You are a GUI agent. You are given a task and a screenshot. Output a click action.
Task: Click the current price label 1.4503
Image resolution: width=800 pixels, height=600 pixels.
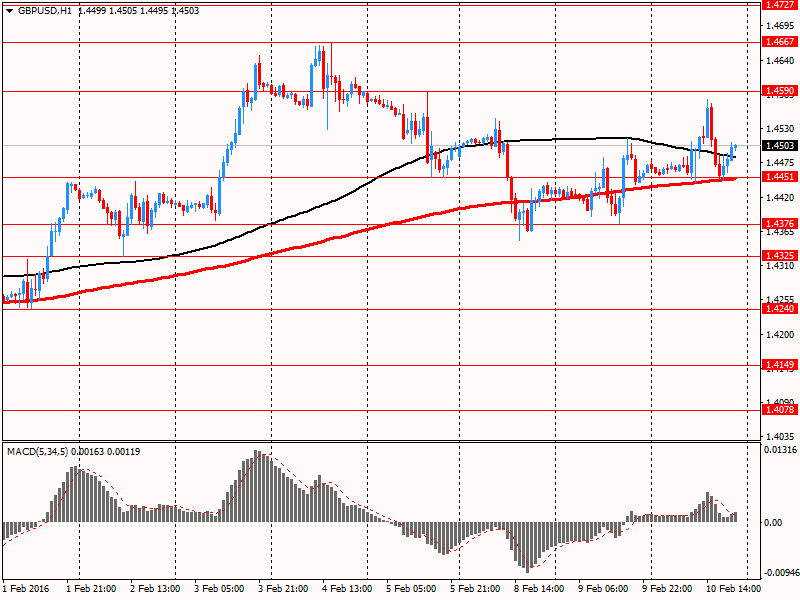780,146
